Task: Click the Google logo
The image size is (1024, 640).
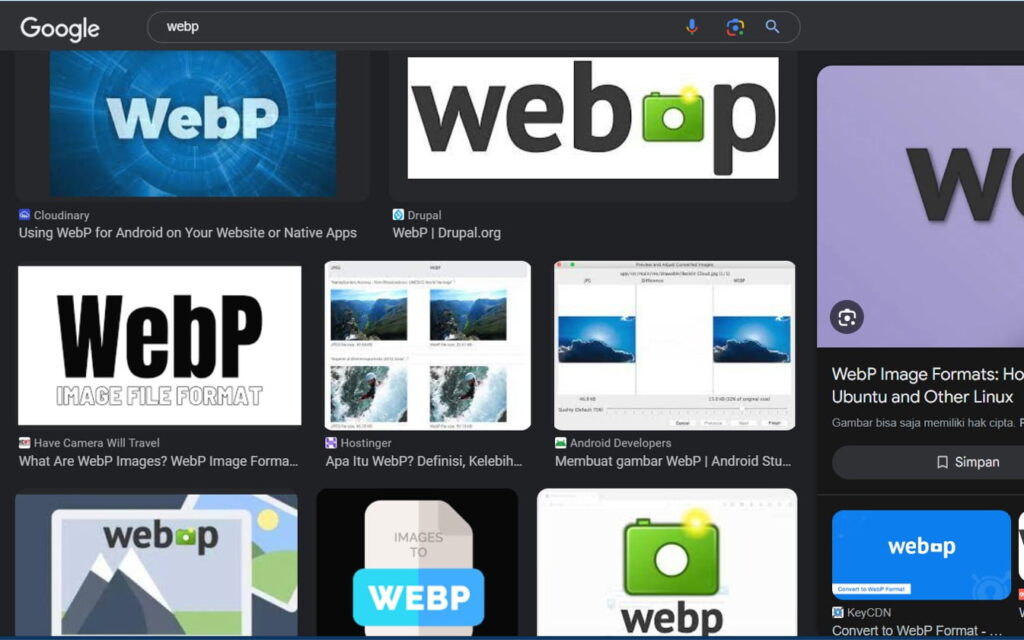Action: click(60, 29)
